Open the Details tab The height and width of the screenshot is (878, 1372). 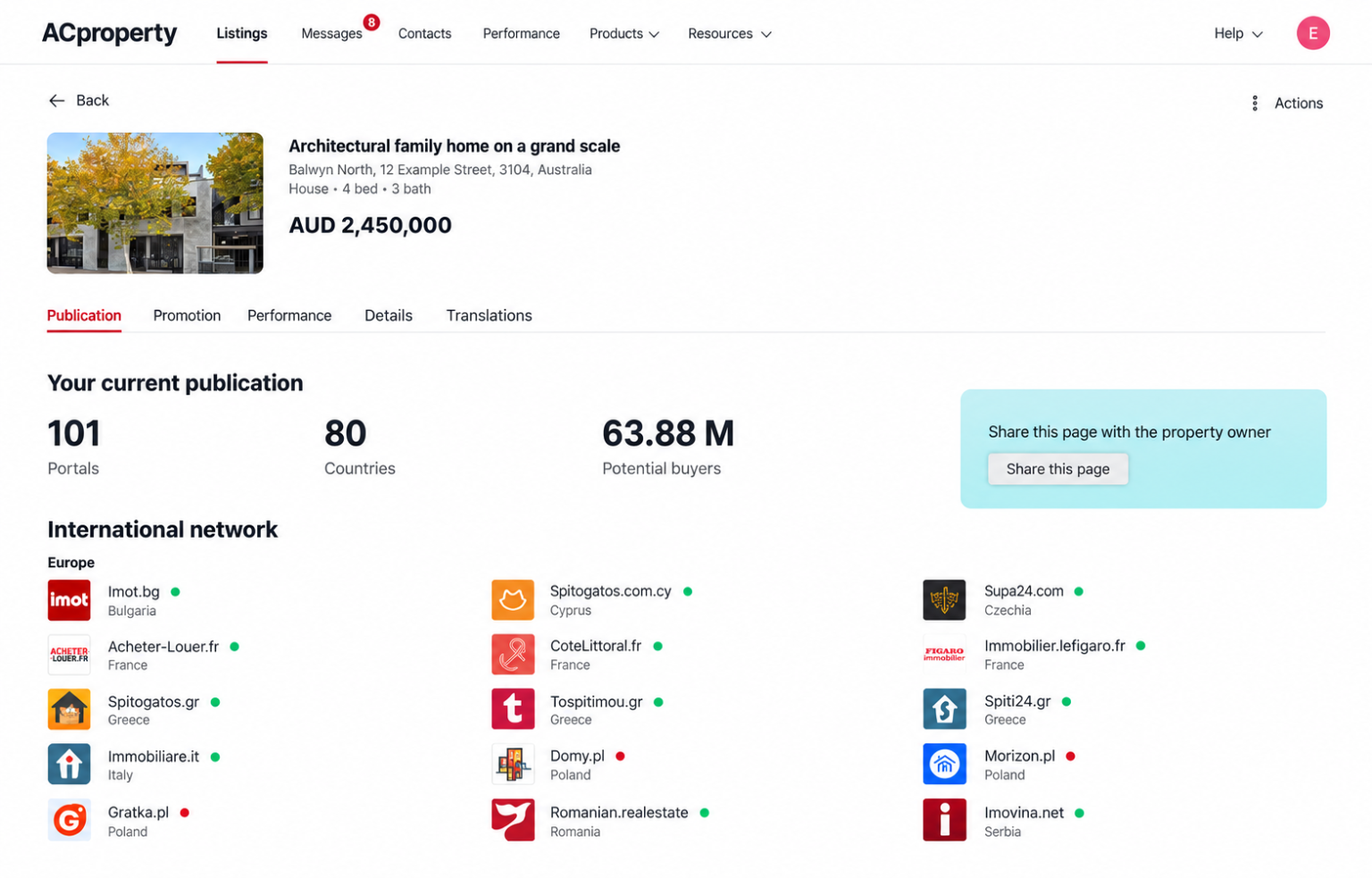point(389,316)
